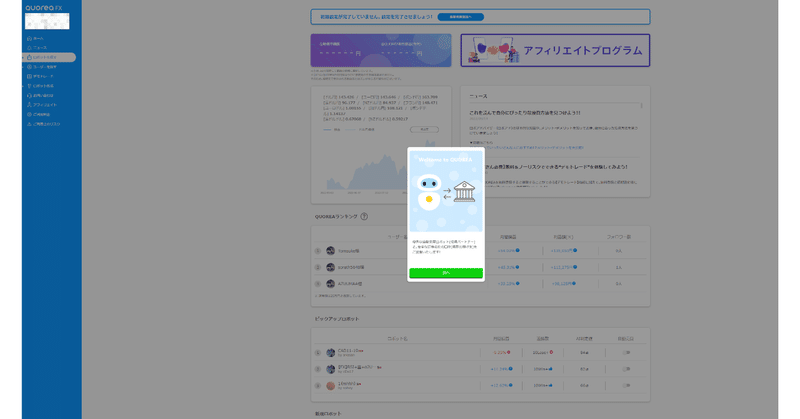The height and width of the screenshot is (419, 800).
Task: Click info icon beside first-ranked user's monthly return
Action: (517, 251)
